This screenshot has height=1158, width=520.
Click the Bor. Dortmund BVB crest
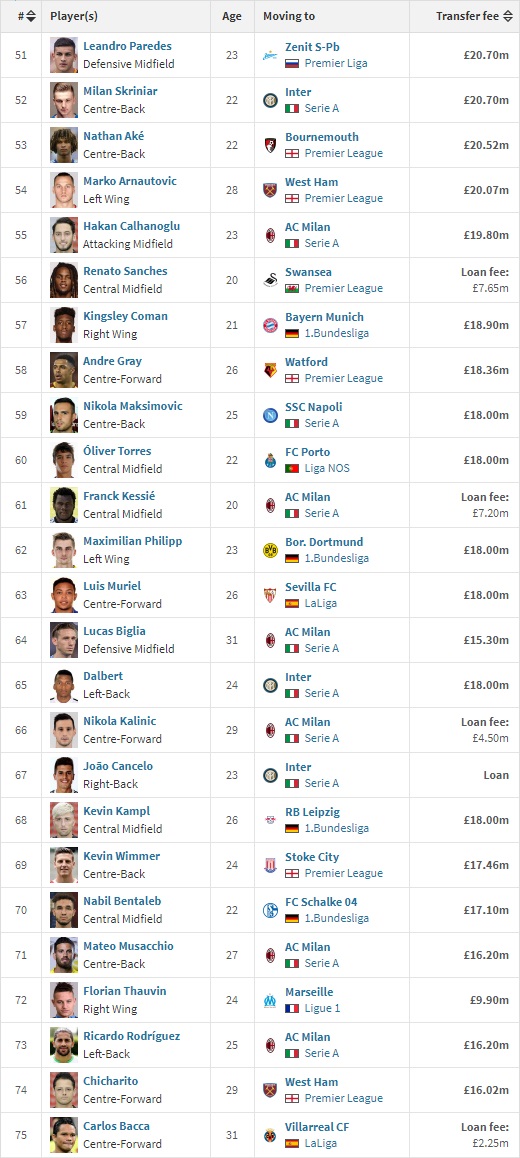(x=270, y=550)
